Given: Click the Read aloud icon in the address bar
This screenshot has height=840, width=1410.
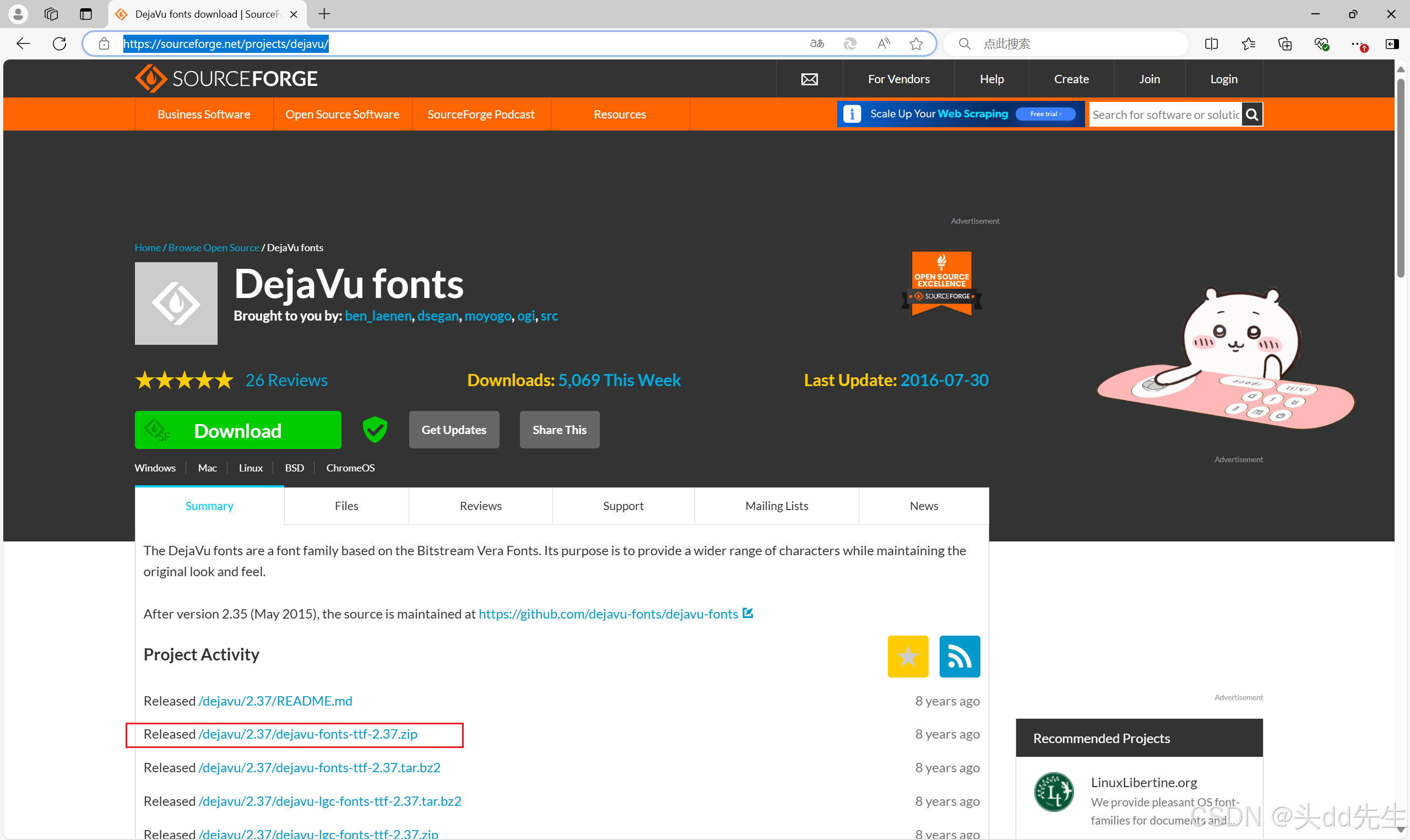Looking at the screenshot, I should click(x=883, y=44).
